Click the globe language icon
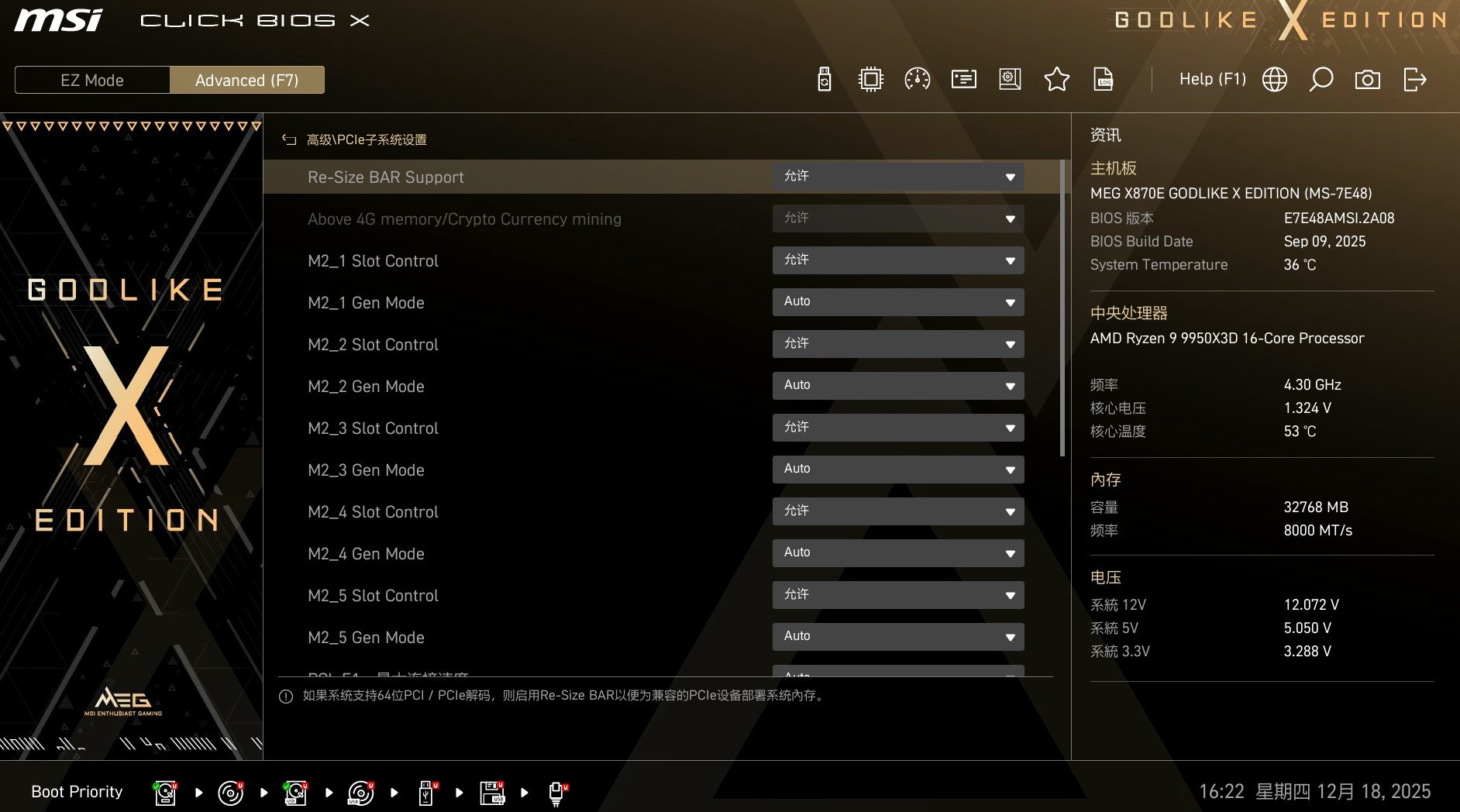This screenshot has height=812, width=1460. (x=1275, y=79)
